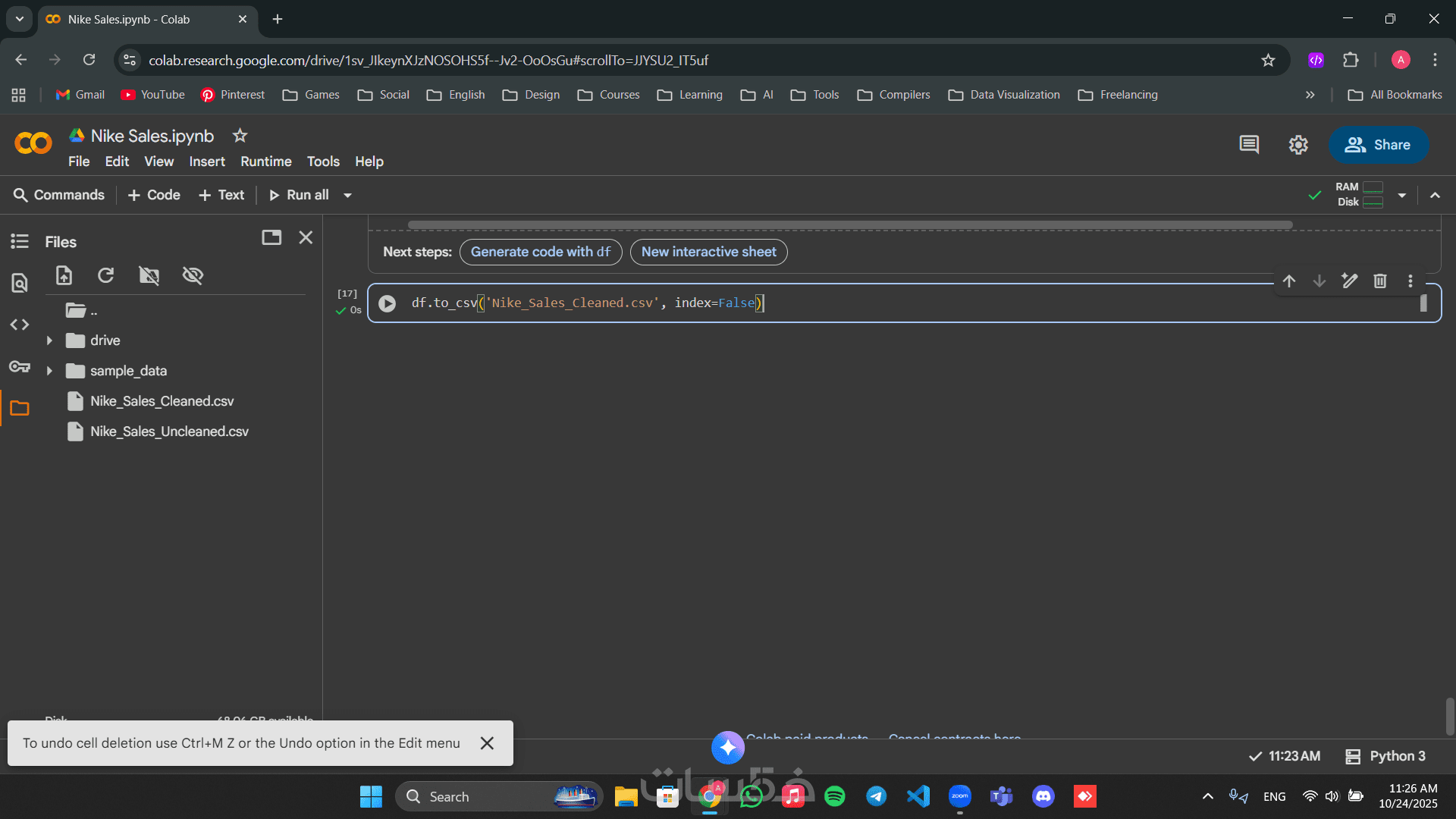Open the Secrets key icon in sidebar
The width and height of the screenshot is (1456, 819).
pyautogui.click(x=20, y=367)
